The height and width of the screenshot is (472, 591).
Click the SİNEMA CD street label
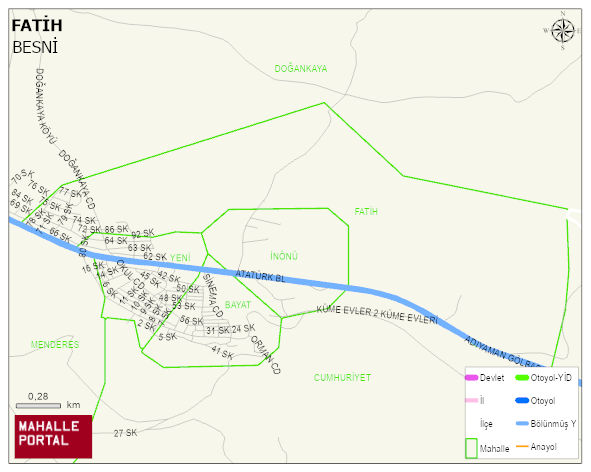coord(213,295)
